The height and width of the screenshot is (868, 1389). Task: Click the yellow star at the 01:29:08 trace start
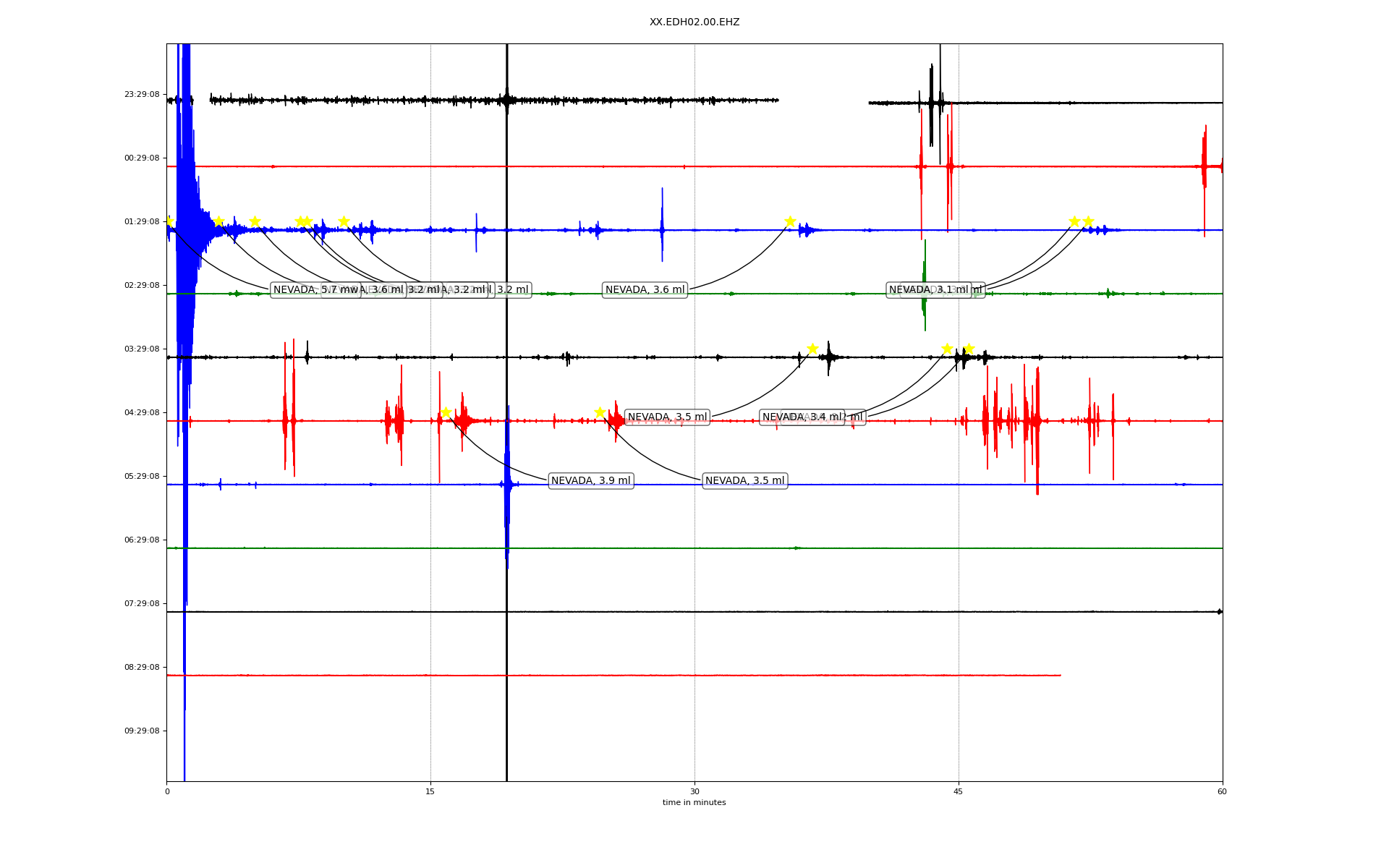(169, 221)
